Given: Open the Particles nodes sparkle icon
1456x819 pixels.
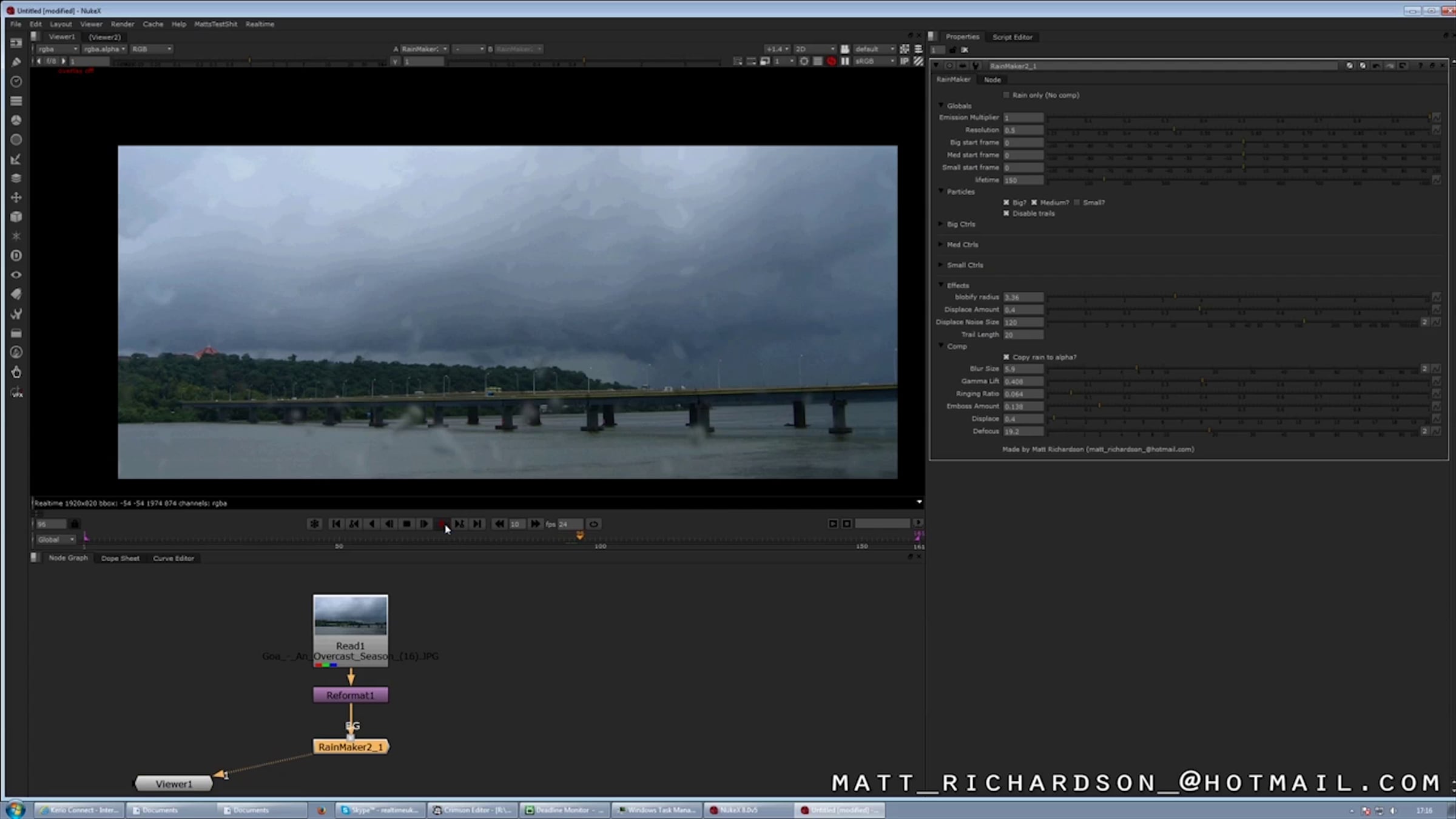Looking at the screenshot, I should (x=16, y=236).
